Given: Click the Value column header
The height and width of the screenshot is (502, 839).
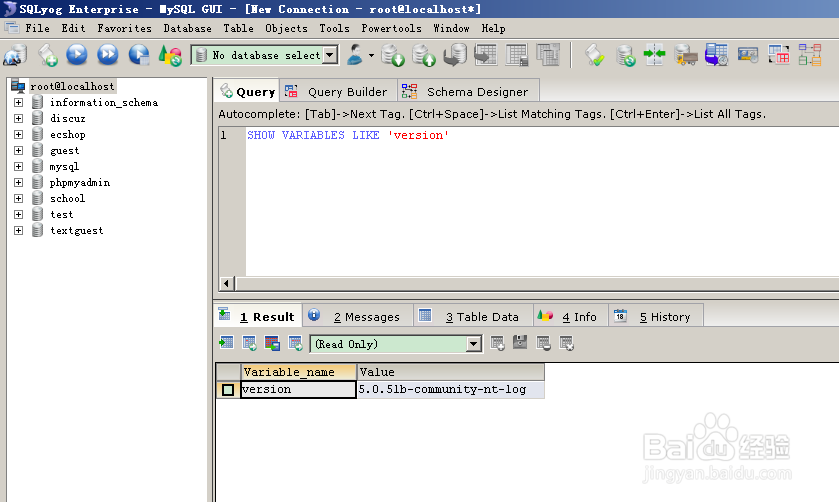Looking at the screenshot, I should point(451,372).
